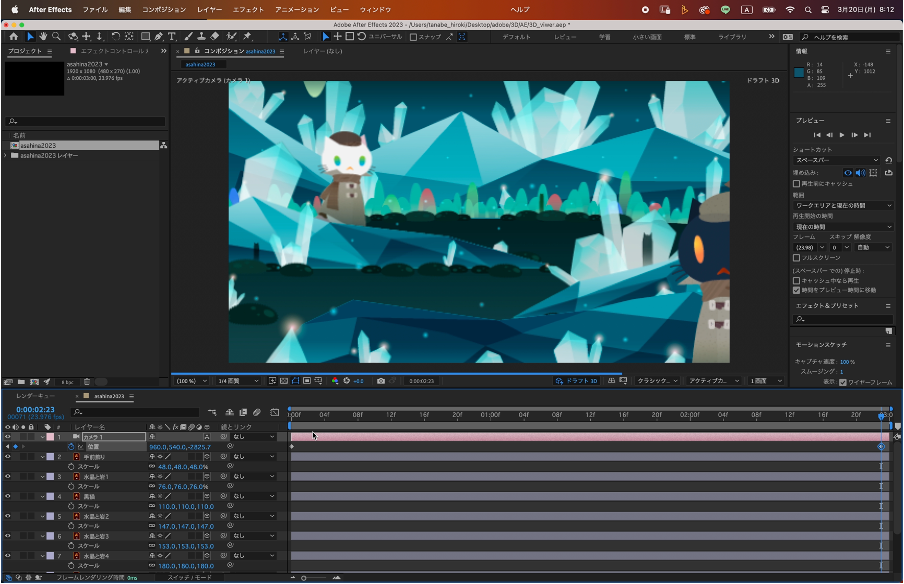Select the Pen tool
Screen dimensions: 904x584
tap(159, 36)
